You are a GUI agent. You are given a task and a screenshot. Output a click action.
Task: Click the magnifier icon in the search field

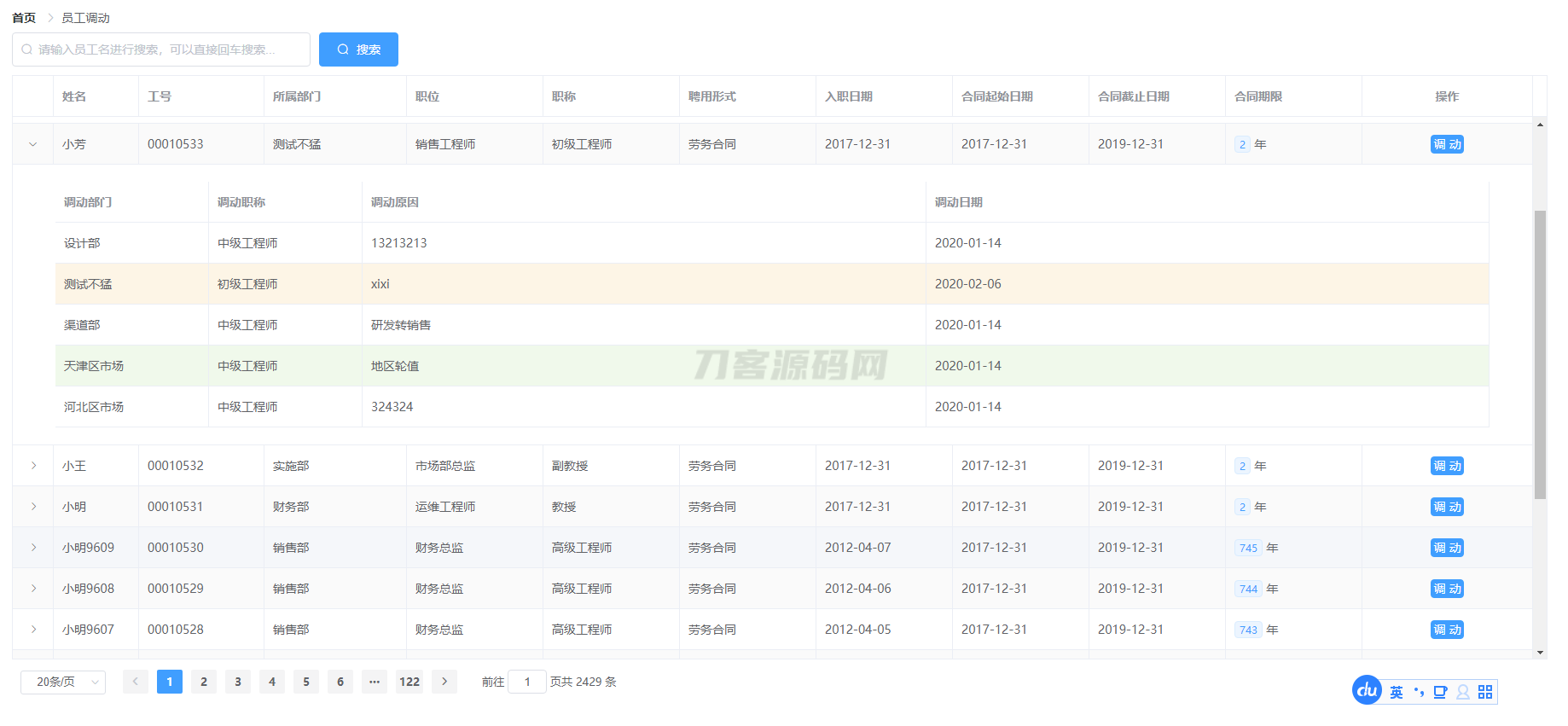point(27,49)
